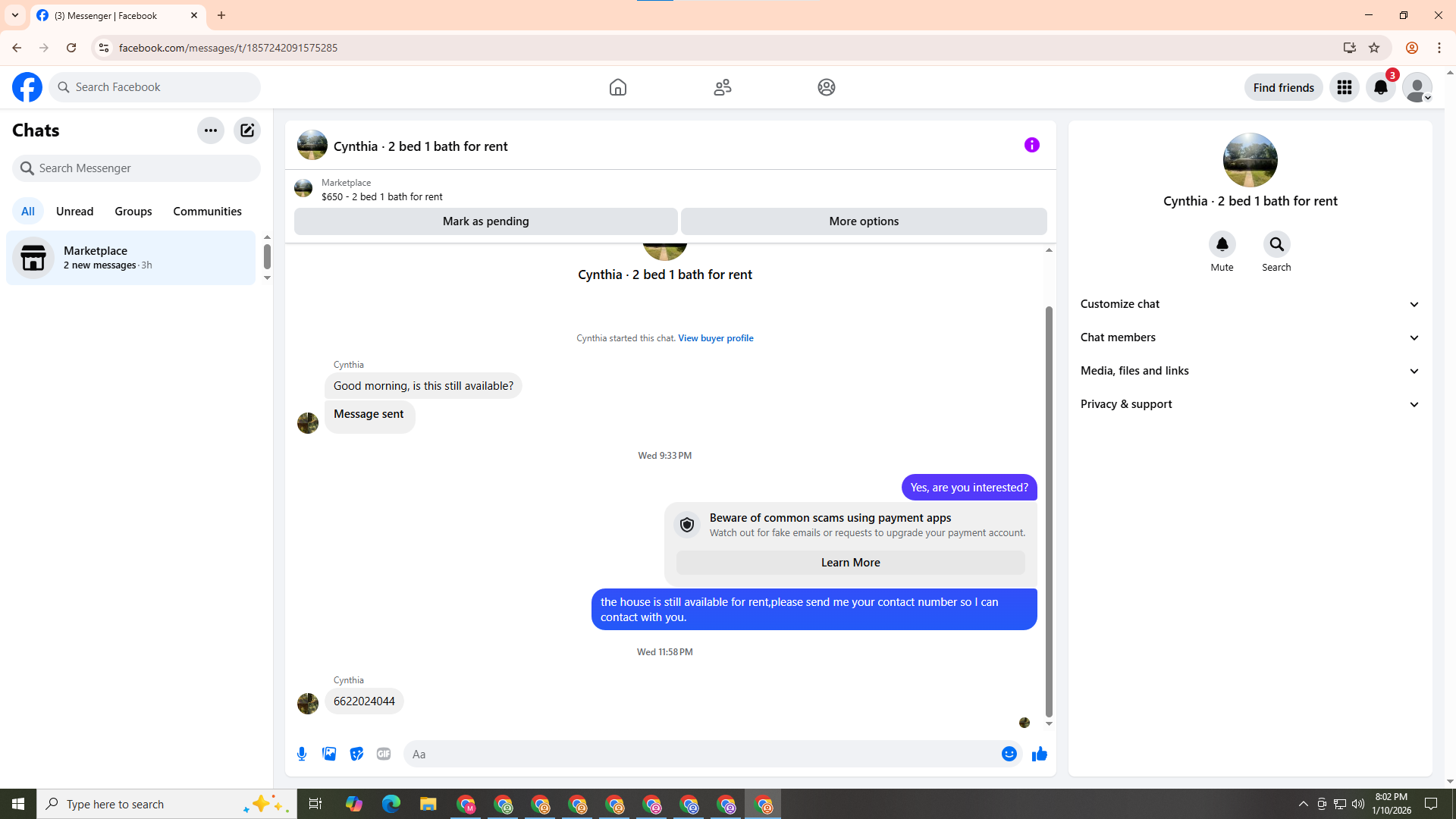
Task: Open View buyer profile link
Action: [x=715, y=338]
